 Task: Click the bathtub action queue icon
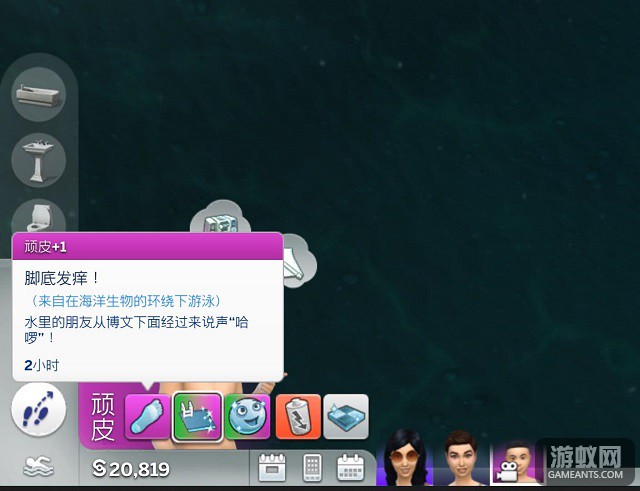38,94
